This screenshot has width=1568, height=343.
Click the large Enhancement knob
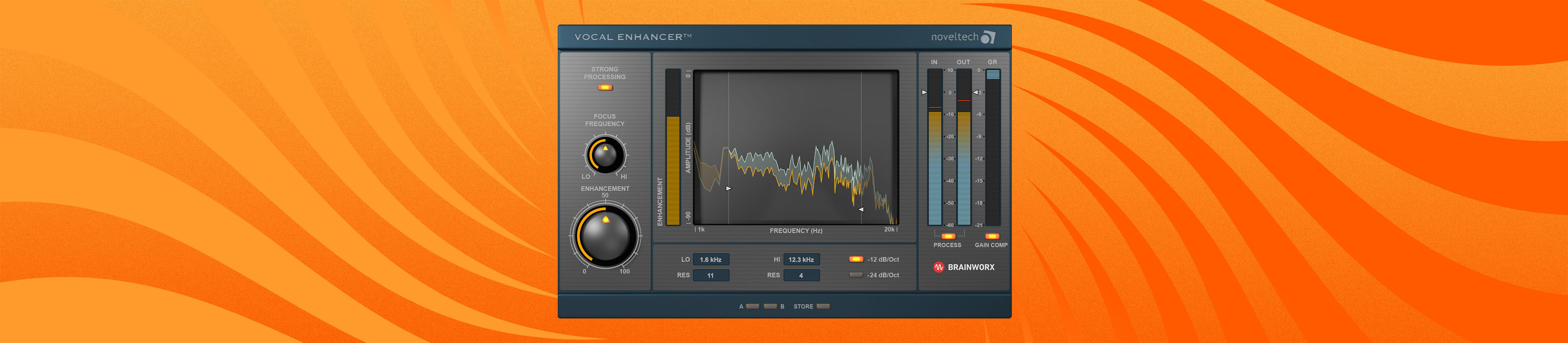[x=605, y=236]
